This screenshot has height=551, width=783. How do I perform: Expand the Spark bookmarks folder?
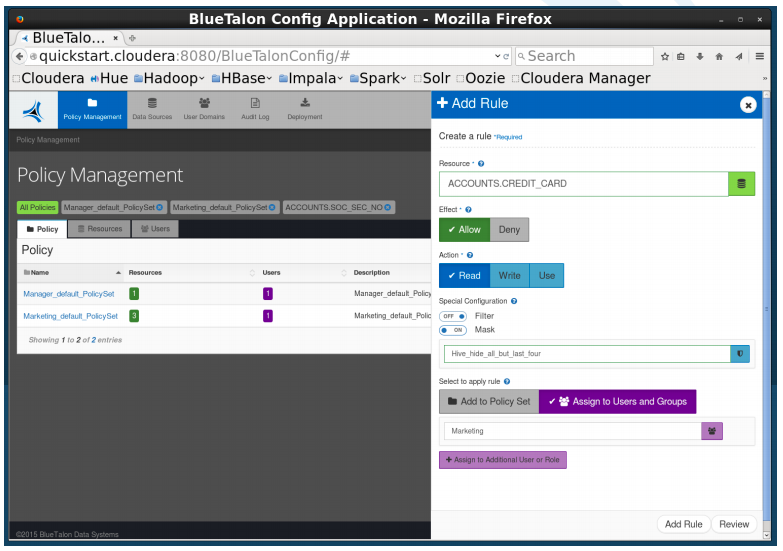point(378,78)
